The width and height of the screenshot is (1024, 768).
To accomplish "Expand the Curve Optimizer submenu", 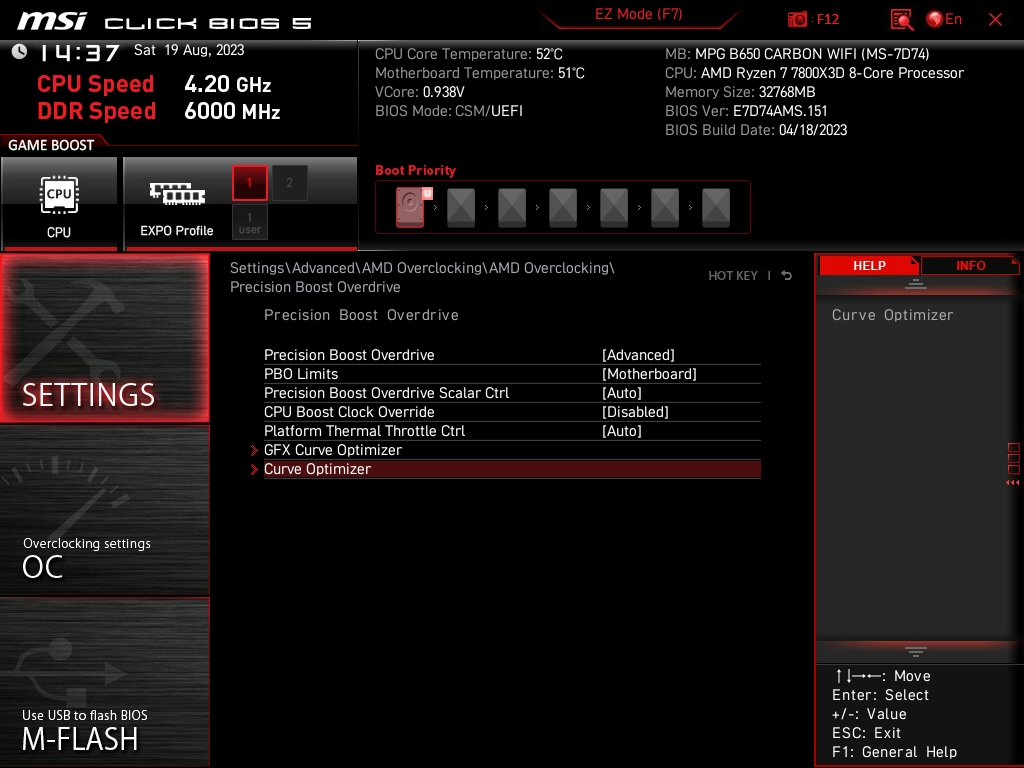I will point(512,469).
